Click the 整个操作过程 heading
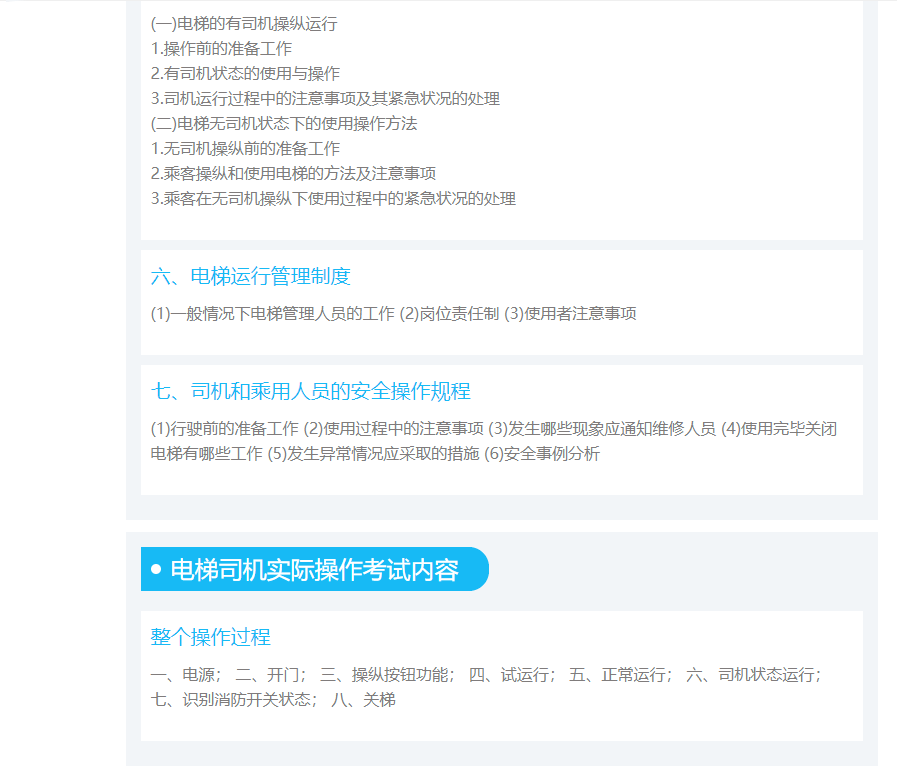Image resolution: width=897 pixels, height=782 pixels. (210, 637)
